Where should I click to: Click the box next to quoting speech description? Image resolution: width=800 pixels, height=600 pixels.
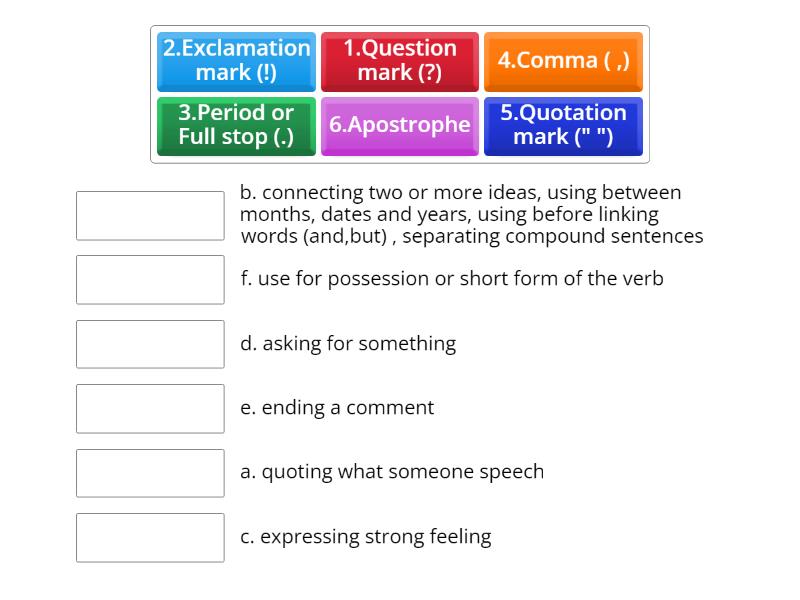[150, 473]
